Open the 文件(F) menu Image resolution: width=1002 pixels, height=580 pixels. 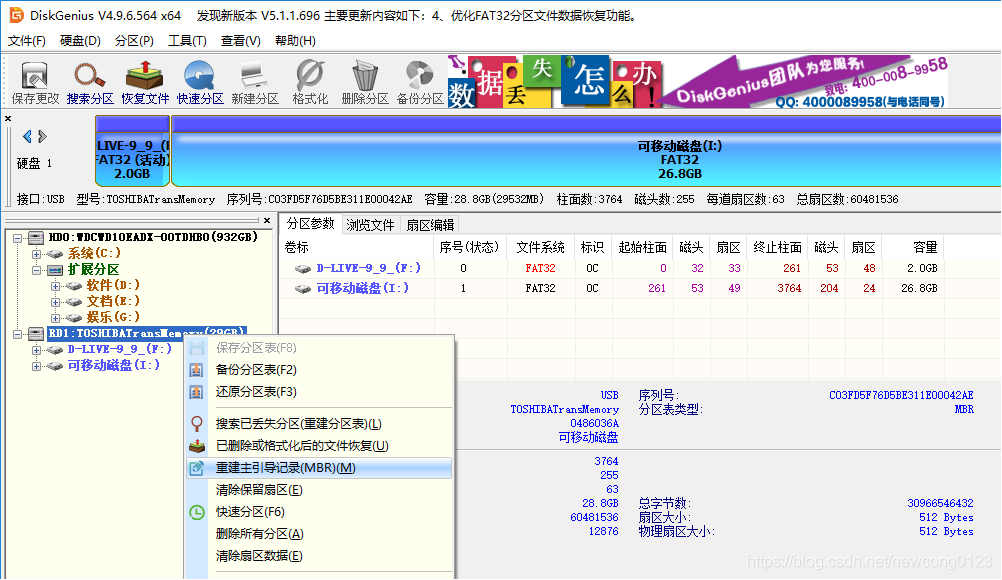[x=27, y=41]
